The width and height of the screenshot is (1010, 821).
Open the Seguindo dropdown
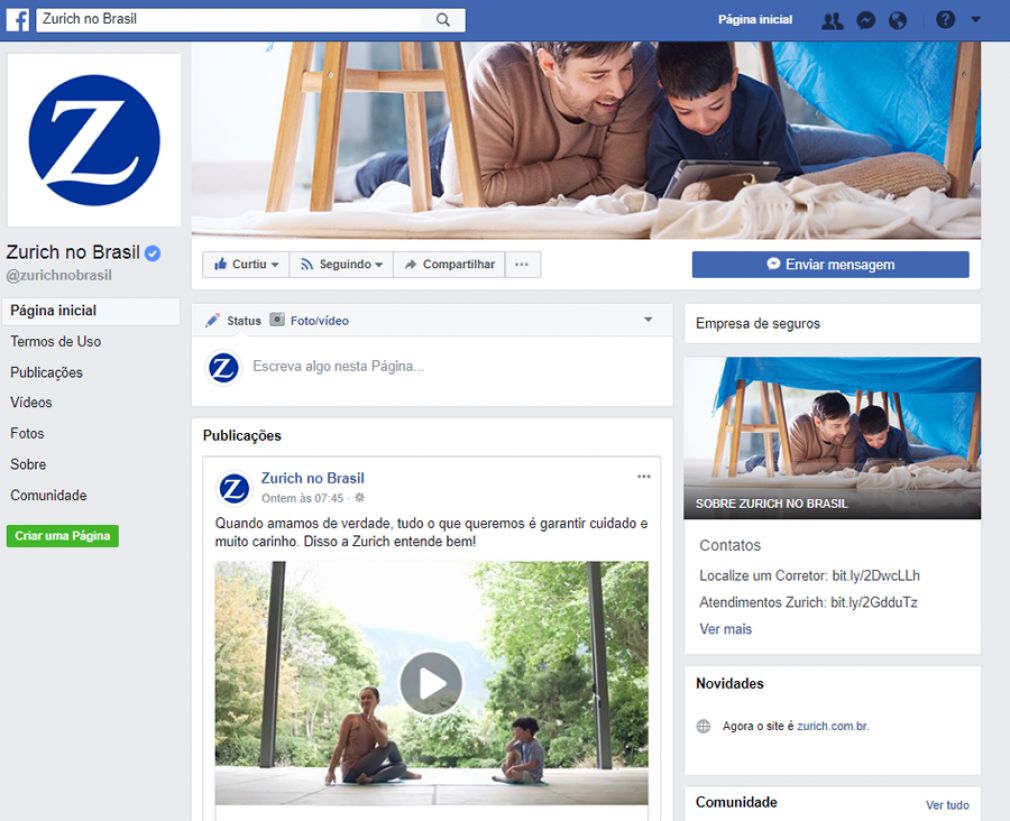coord(342,265)
